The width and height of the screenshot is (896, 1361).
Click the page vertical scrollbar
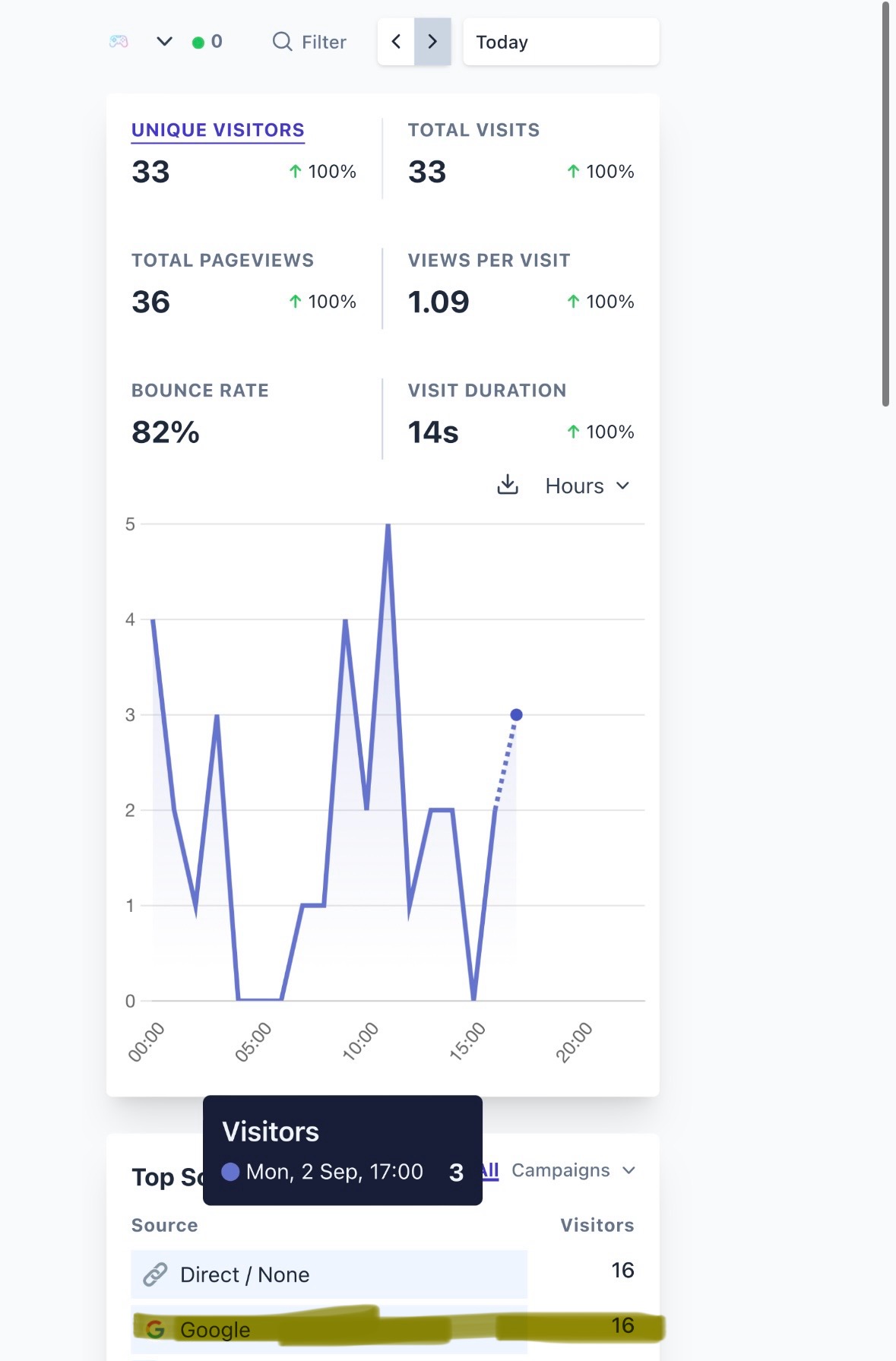tap(885, 205)
